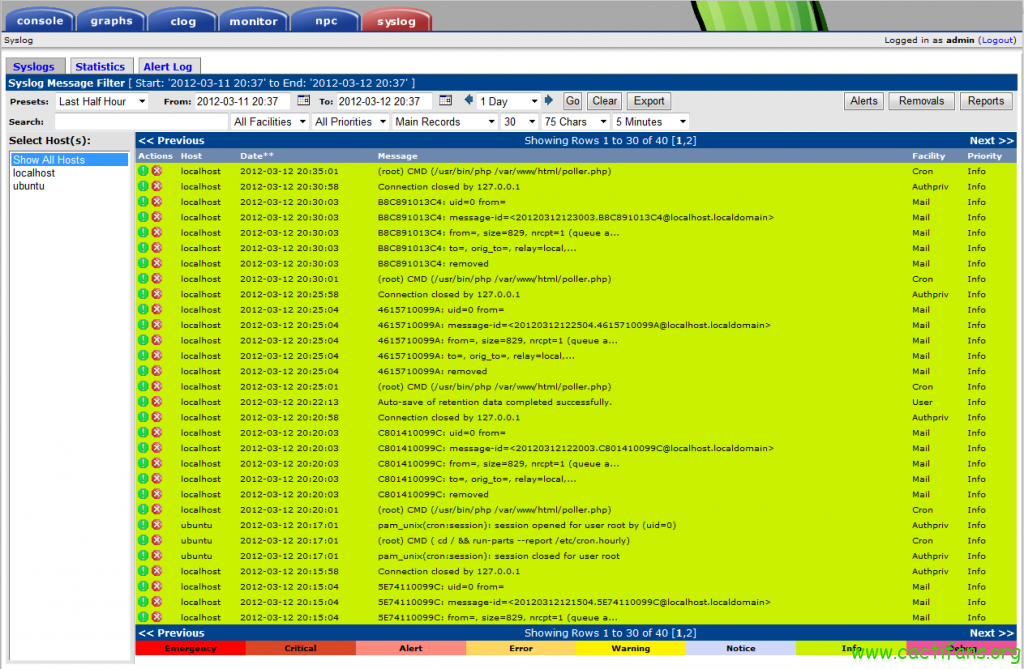Click the To date input field
Screen dimensions: 1024x669
pyautogui.click(x=384, y=101)
